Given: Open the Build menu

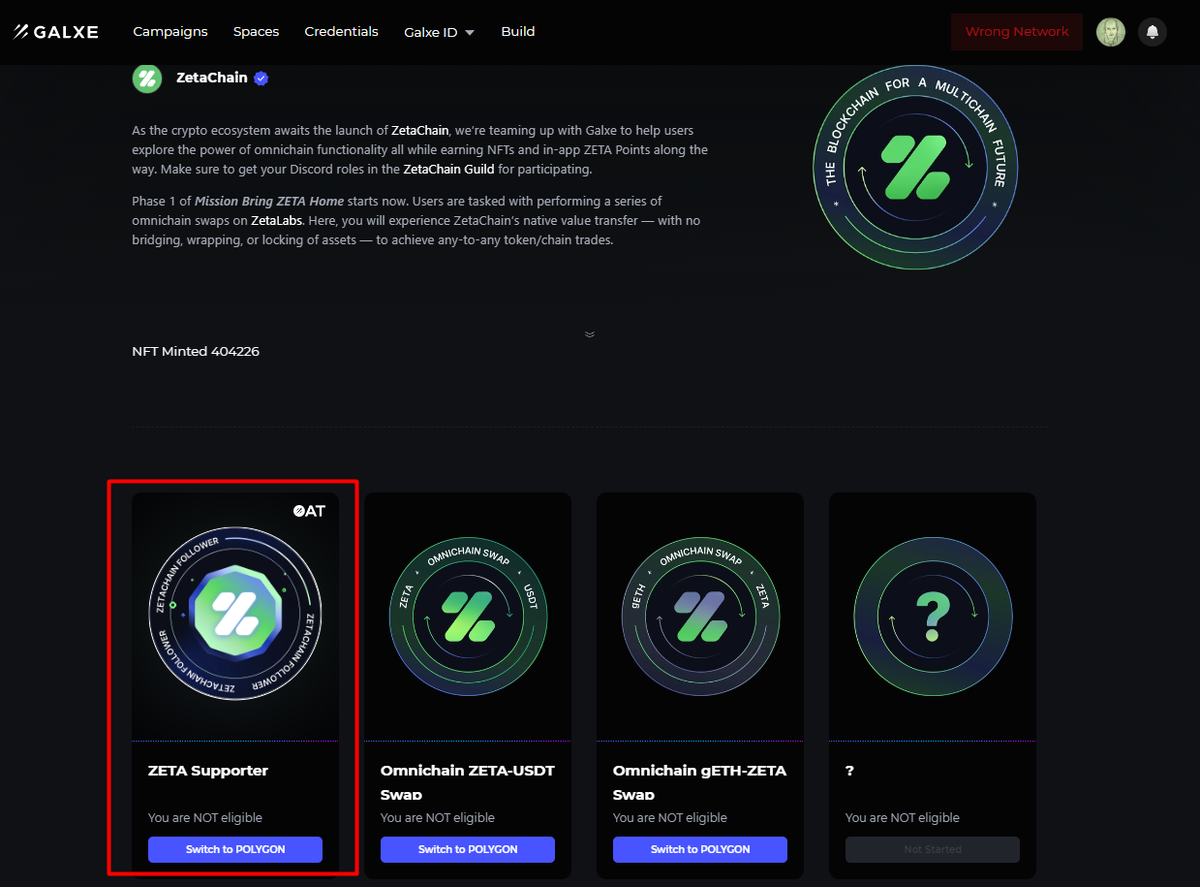Looking at the screenshot, I should click(518, 32).
